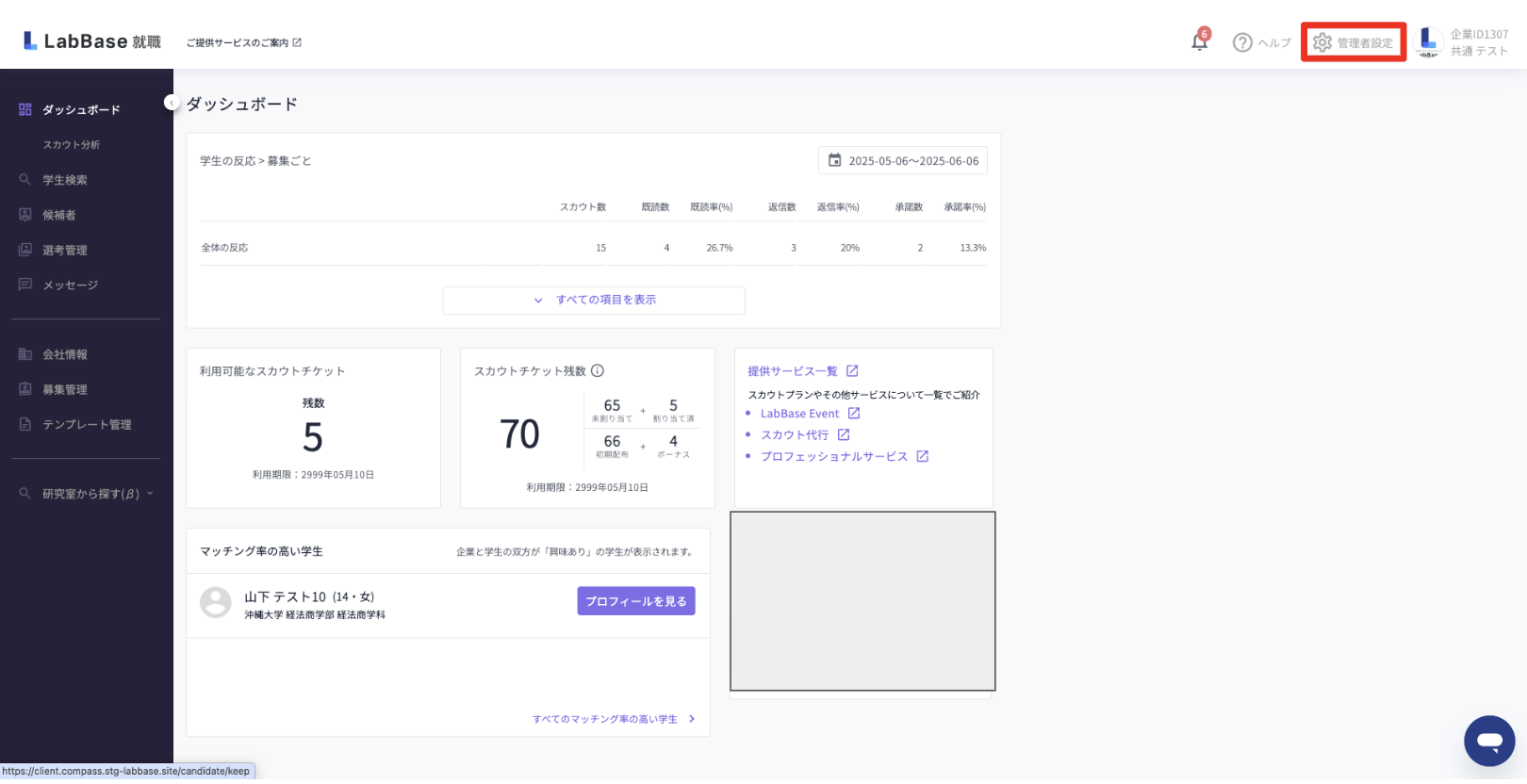Open メッセージ from the sidebar
Screen dimensions: 1527x784
click(x=70, y=285)
